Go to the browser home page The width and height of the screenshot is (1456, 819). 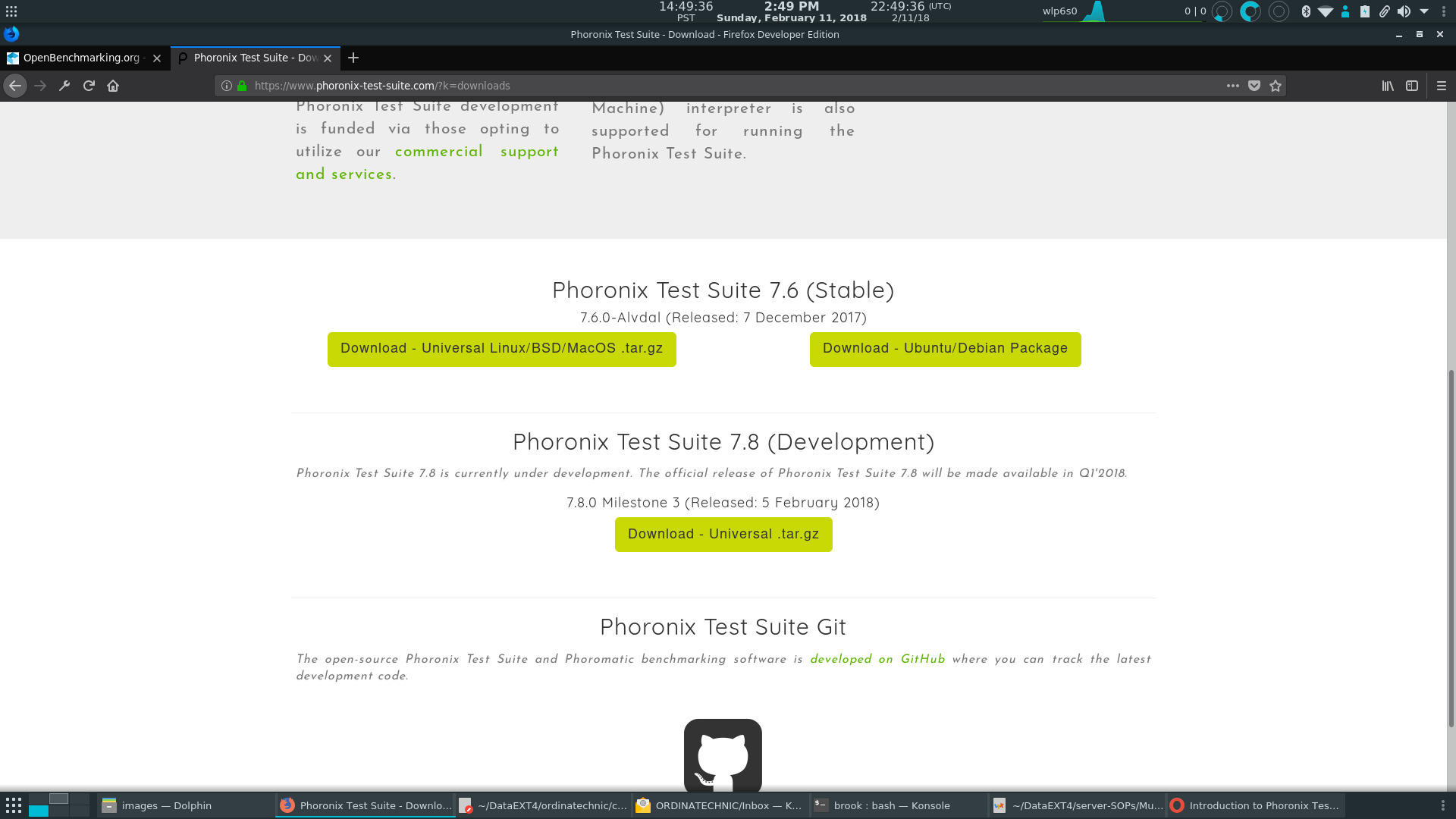[x=113, y=86]
